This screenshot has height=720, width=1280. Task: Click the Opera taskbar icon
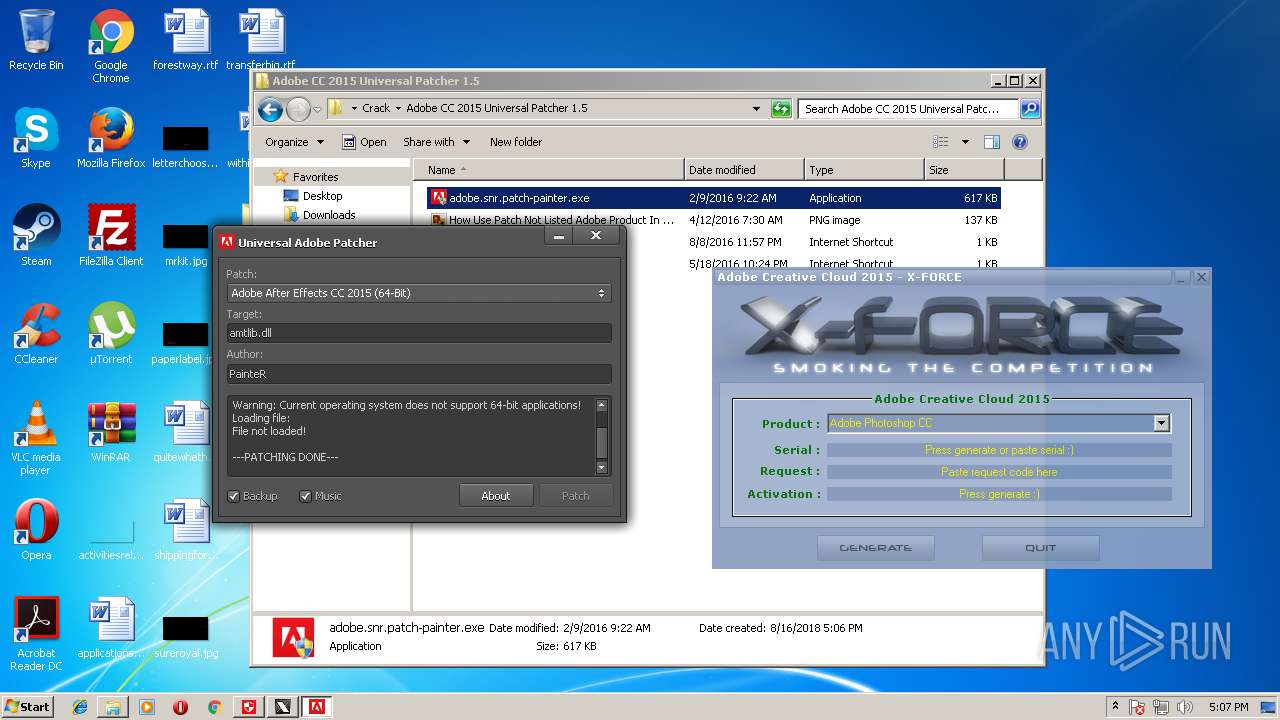[181, 707]
